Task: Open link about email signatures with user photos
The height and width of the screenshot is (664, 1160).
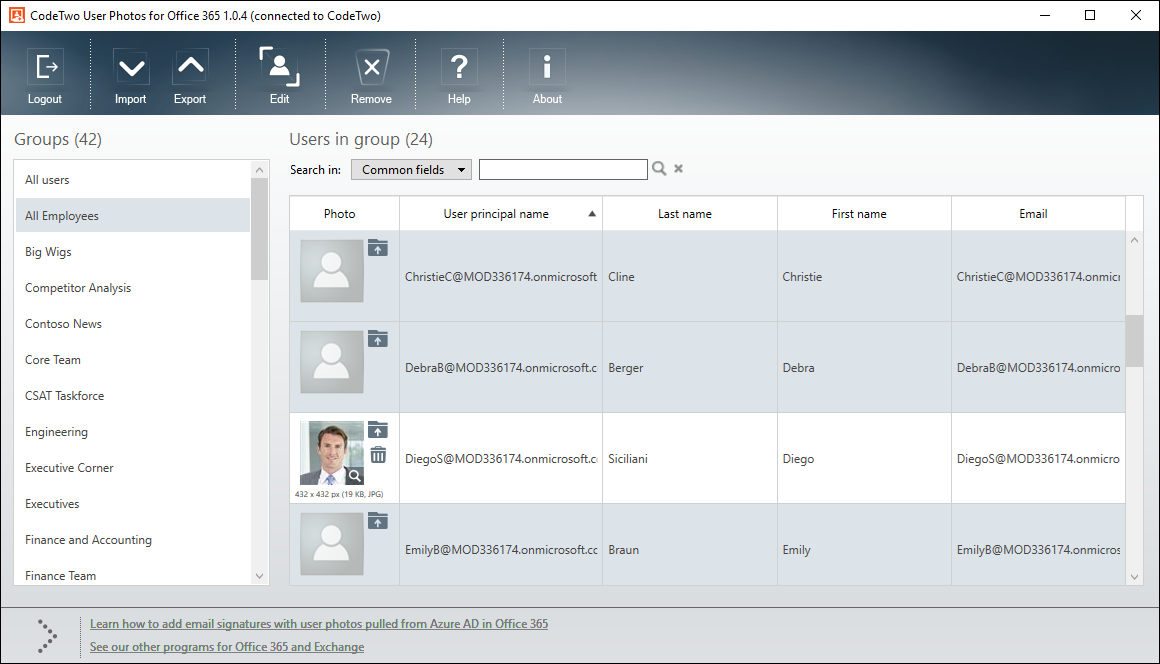Action: pyautogui.click(x=319, y=624)
